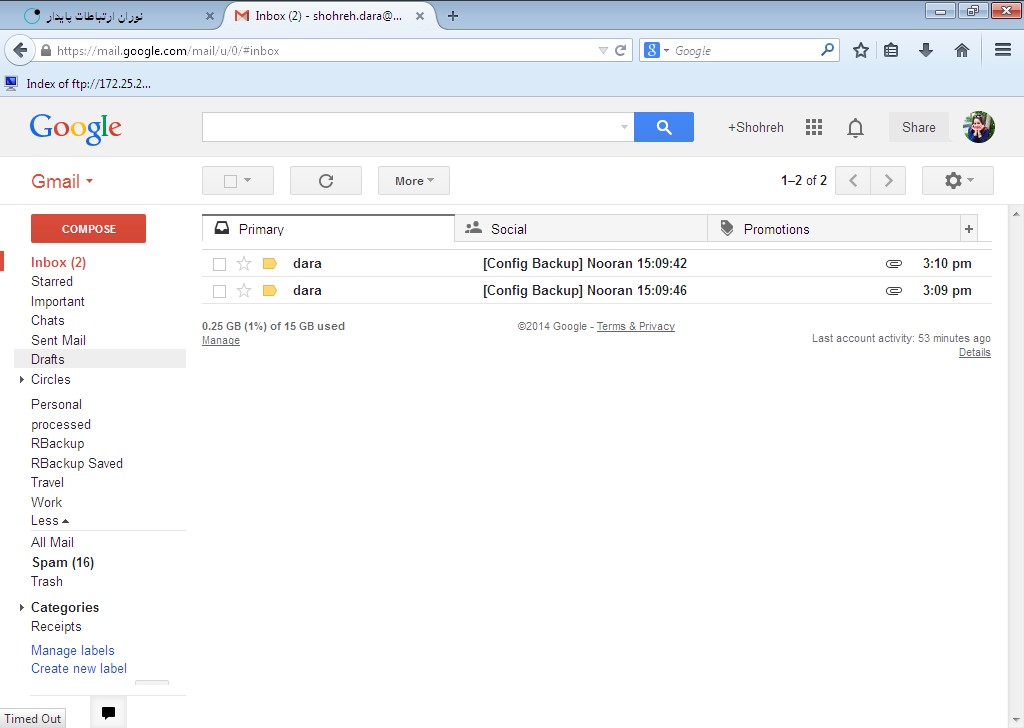The height and width of the screenshot is (728, 1024).
Task: Add inbox tab with plus icon
Action: [x=968, y=229]
